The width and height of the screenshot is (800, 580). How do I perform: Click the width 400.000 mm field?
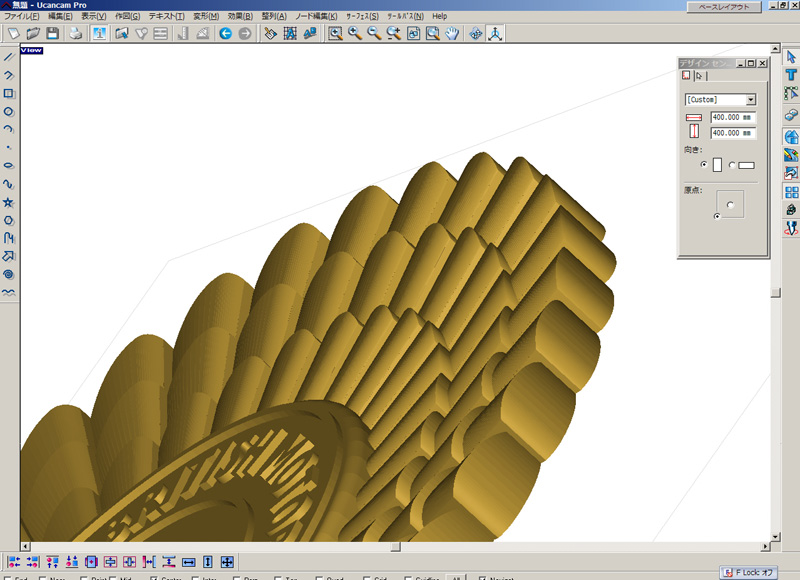[733, 117]
